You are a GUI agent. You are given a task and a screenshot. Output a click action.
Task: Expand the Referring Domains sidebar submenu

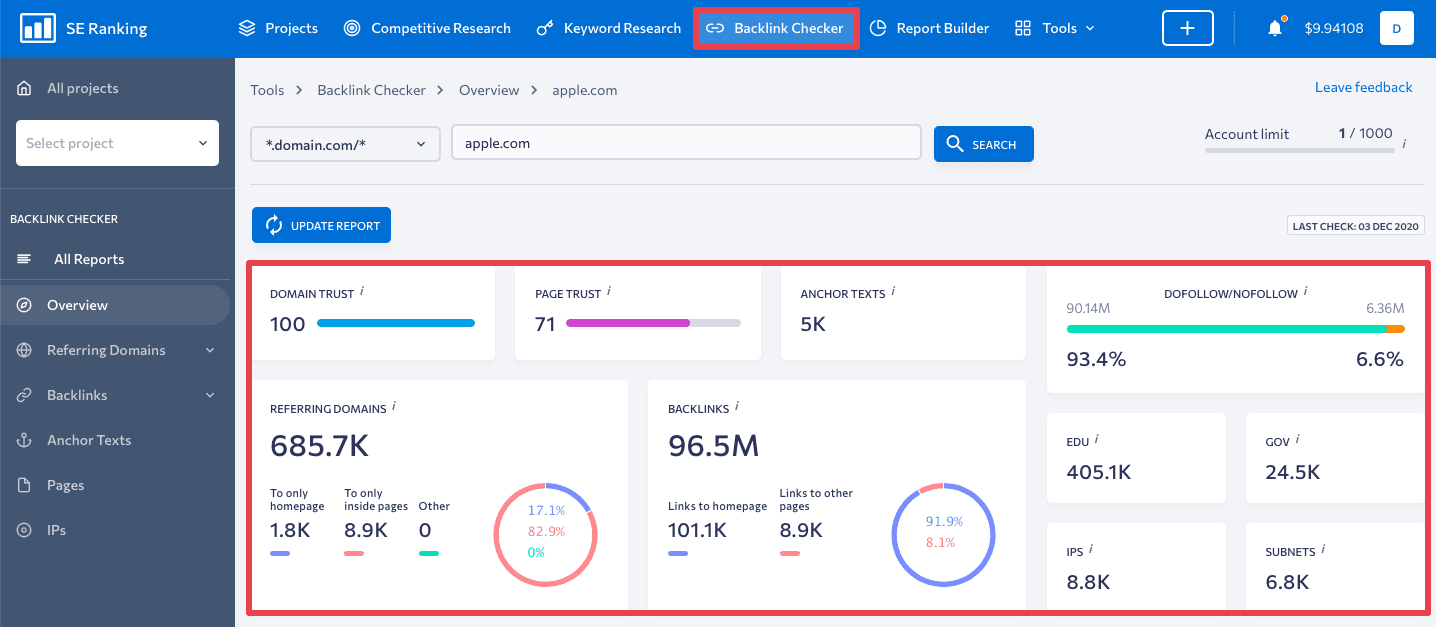(210, 350)
